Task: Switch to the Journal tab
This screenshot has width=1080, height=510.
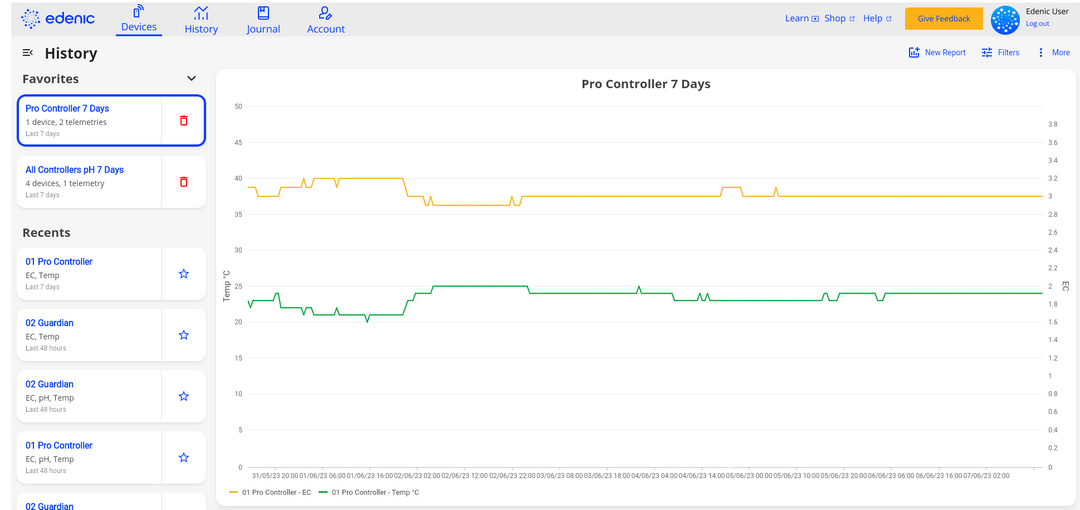Action: [263, 19]
